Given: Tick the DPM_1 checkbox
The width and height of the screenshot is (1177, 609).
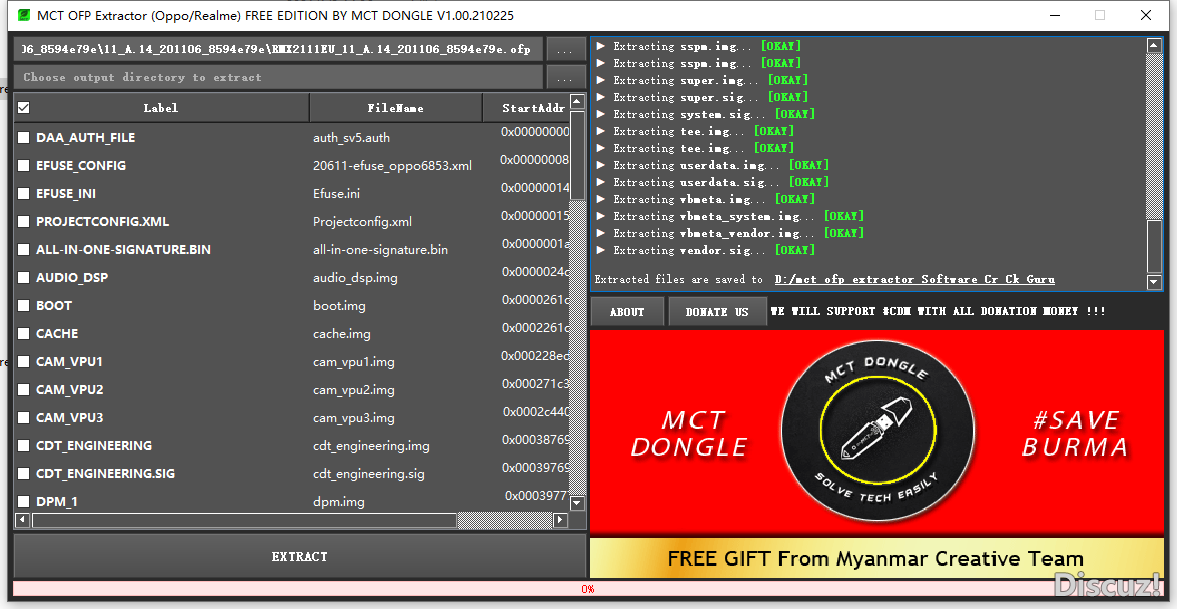Looking at the screenshot, I should pos(24,502).
